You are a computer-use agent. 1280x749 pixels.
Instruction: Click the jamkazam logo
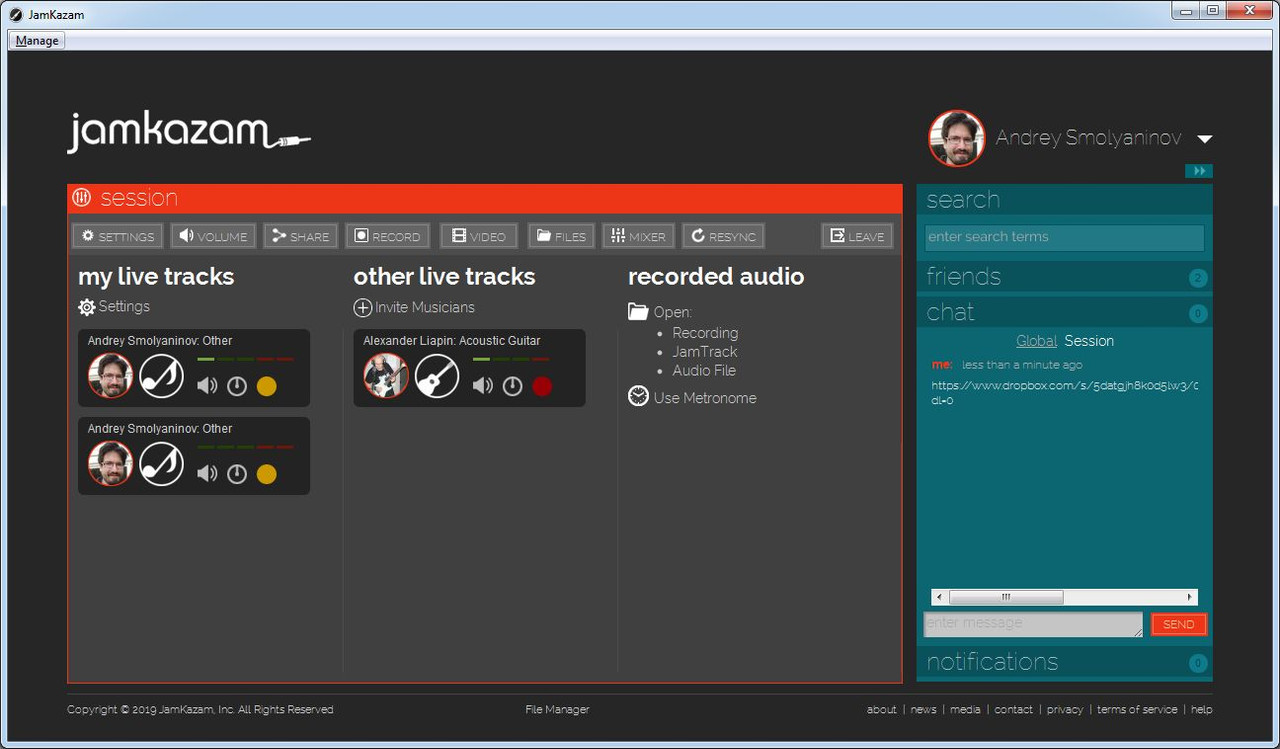(189, 133)
